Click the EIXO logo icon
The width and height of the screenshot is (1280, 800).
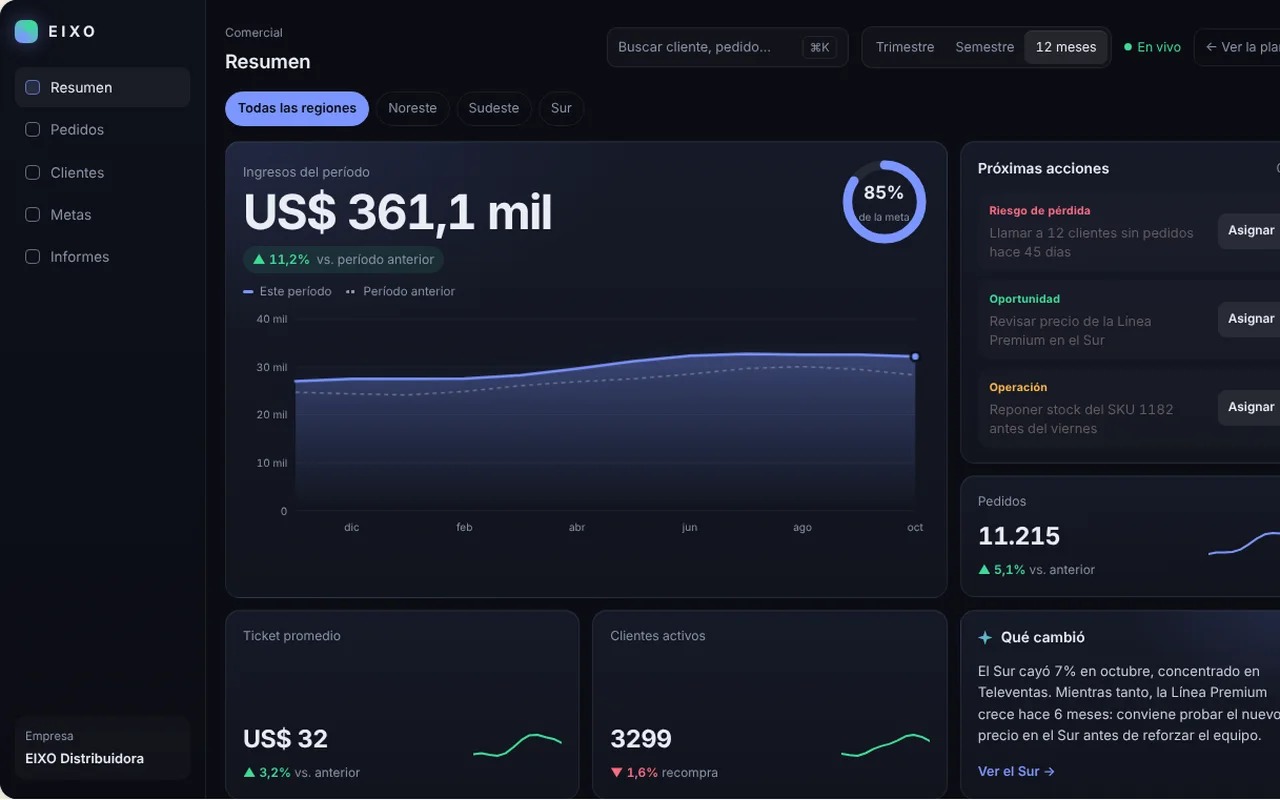(26, 31)
